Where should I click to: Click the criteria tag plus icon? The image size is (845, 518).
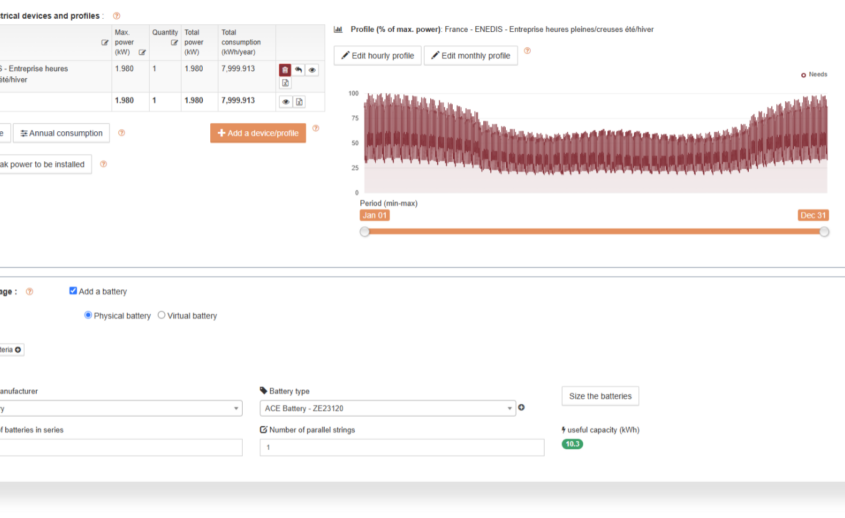pos(18,350)
